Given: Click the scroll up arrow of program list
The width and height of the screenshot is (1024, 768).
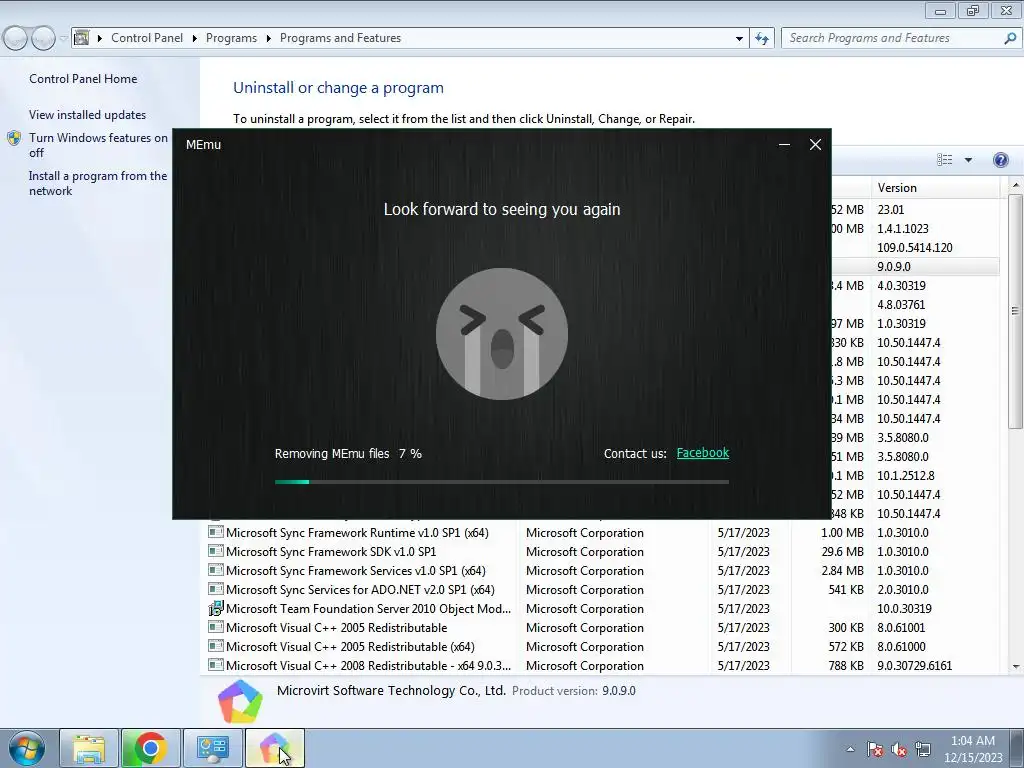Looking at the screenshot, I should [x=1016, y=186].
